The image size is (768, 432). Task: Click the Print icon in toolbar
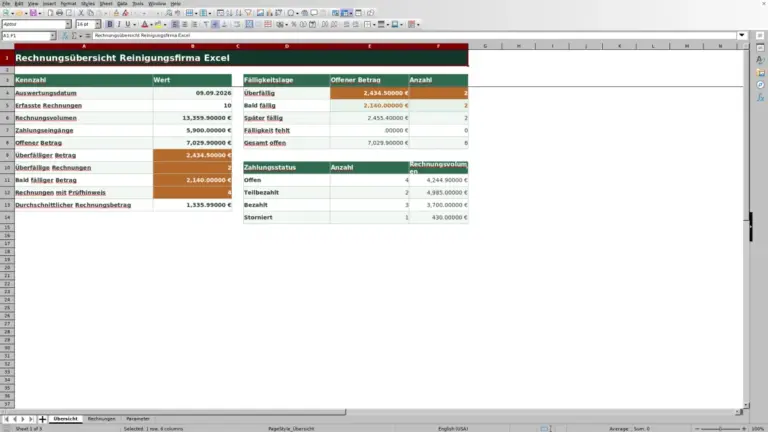click(x=59, y=13)
